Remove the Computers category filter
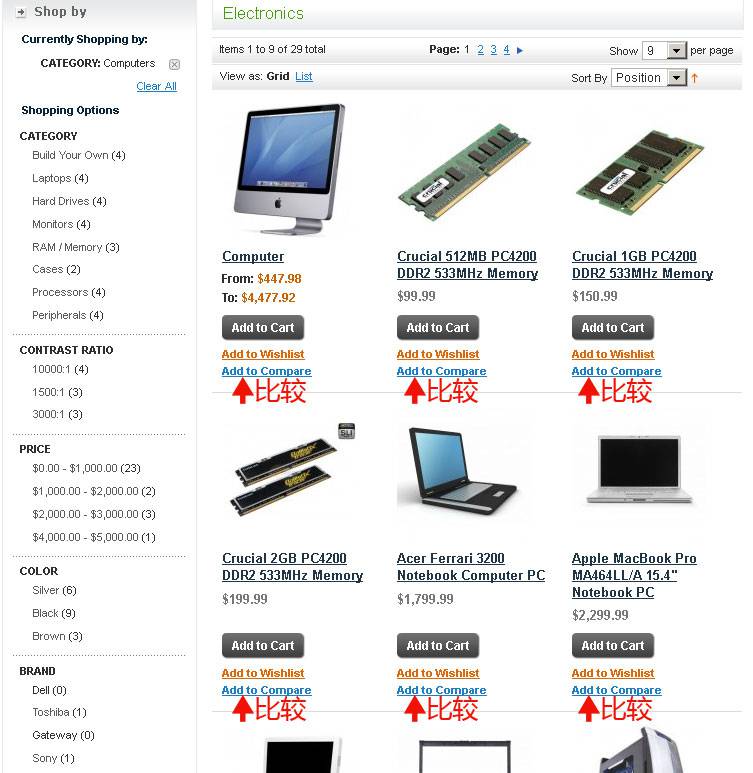 (174, 64)
